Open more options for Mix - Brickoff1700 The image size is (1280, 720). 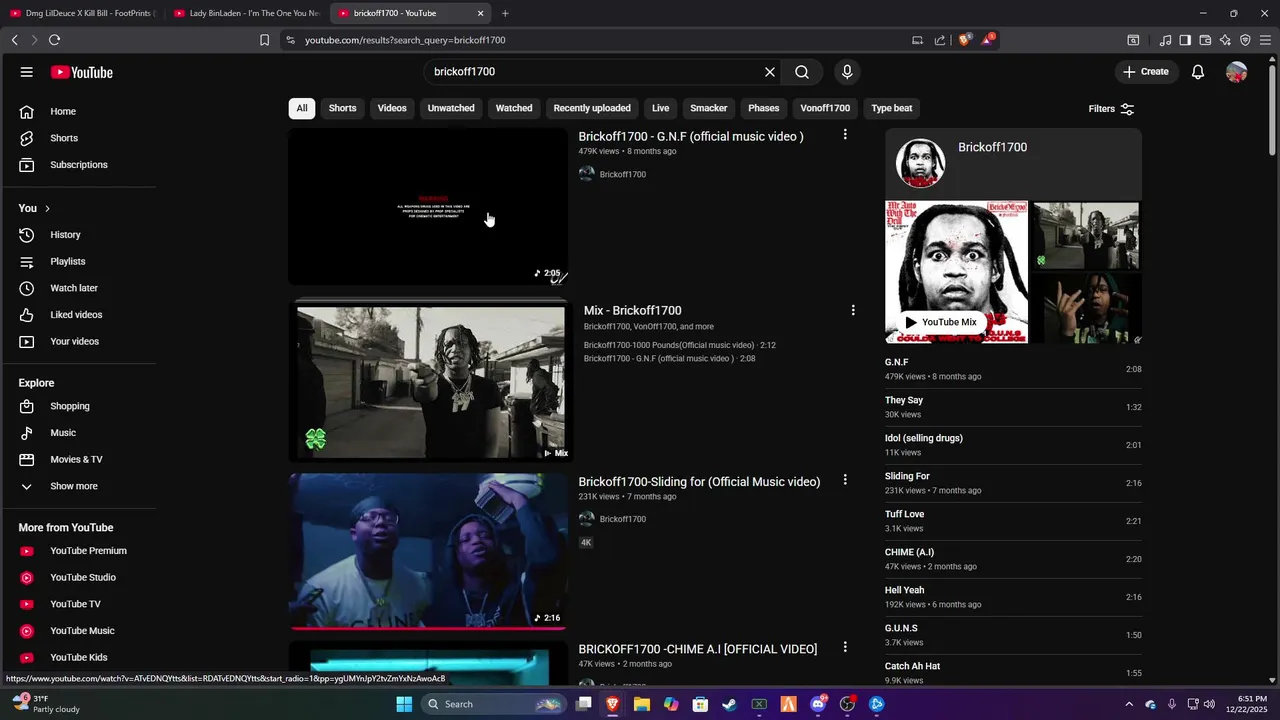click(x=853, y=310)
